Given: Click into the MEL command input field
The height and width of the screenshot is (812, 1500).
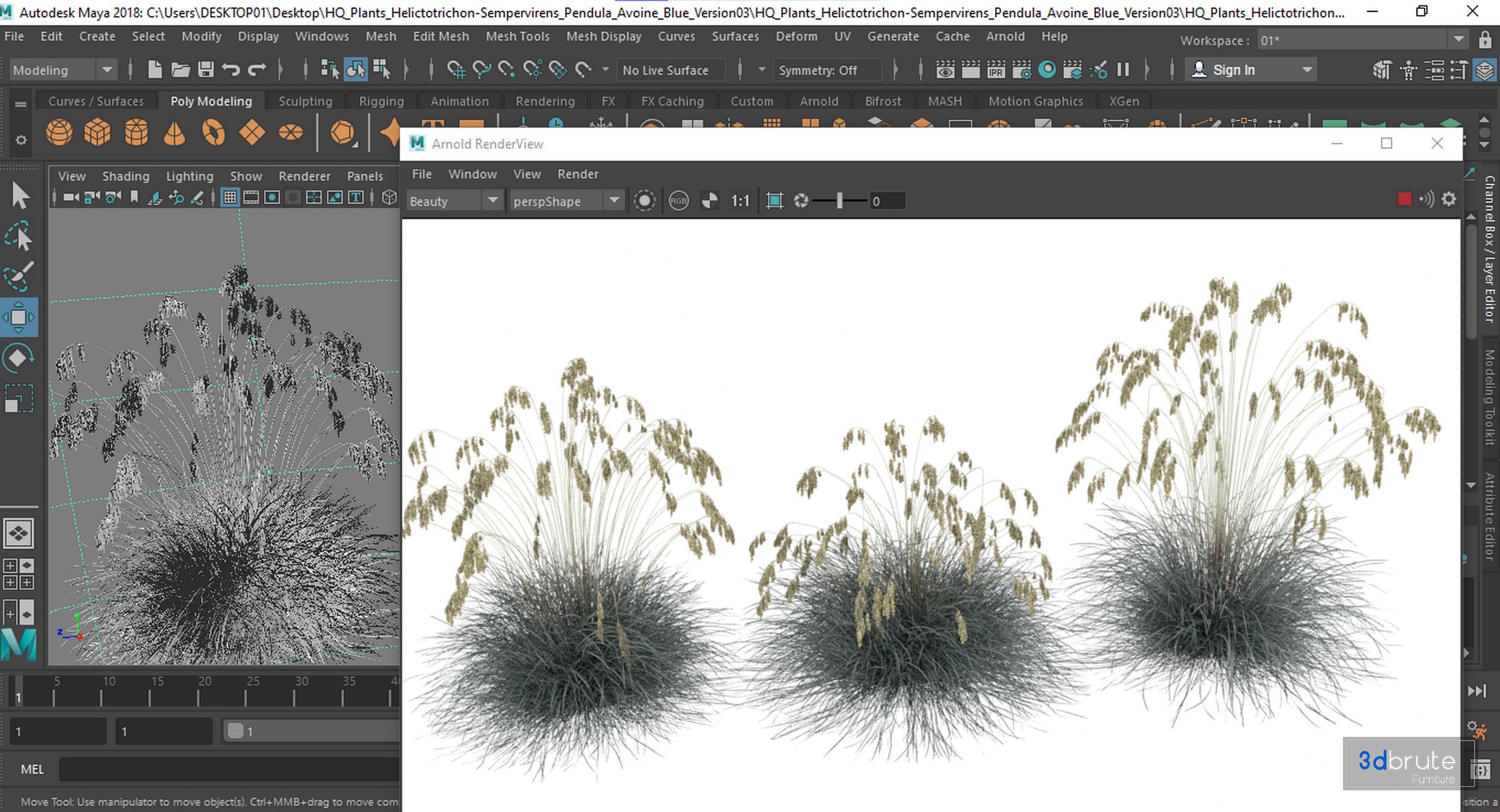Looking at the screenshot, I should pos(230,769).
